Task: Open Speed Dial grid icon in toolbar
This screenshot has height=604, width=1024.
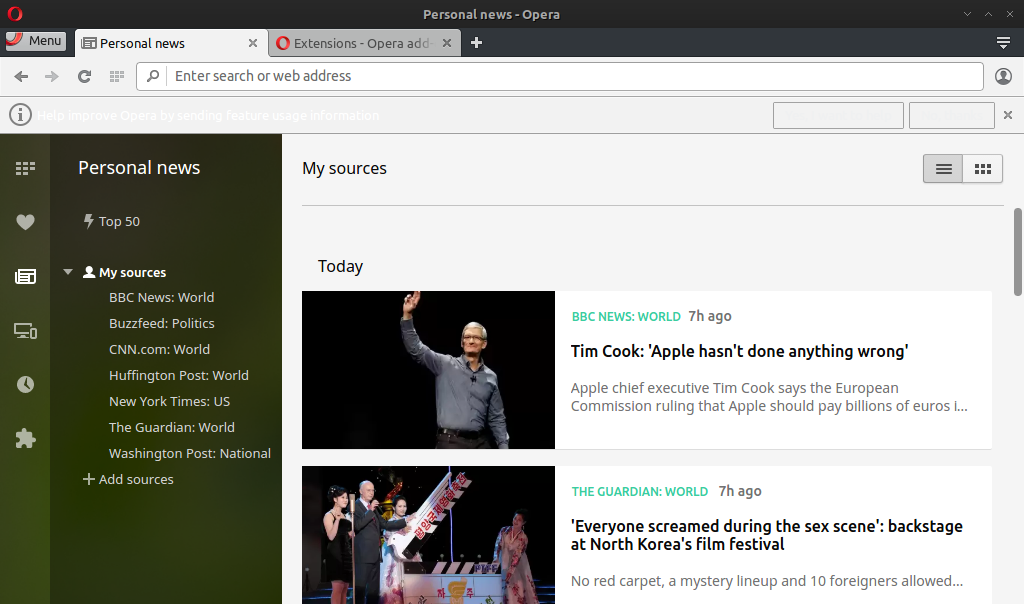Action: [x=117, y=76]
